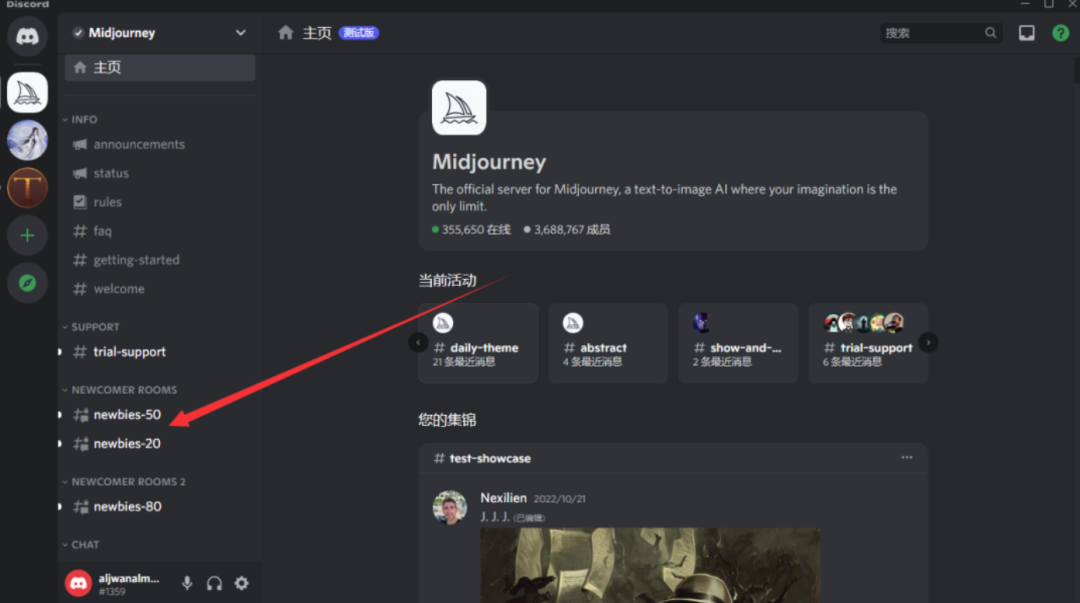Collapse the CHAT category
Image resolution: width=1080 pixels, height=603 pixels.
pyautogui.click(x=81, y=544)
